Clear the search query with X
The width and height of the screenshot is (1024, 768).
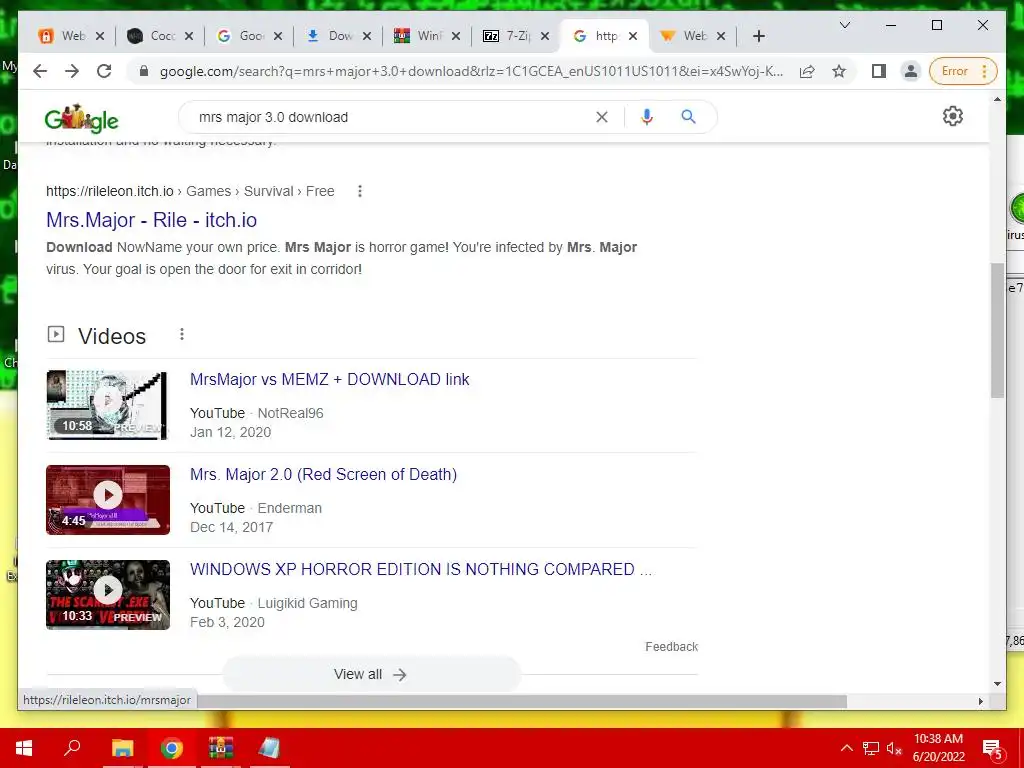601,117
